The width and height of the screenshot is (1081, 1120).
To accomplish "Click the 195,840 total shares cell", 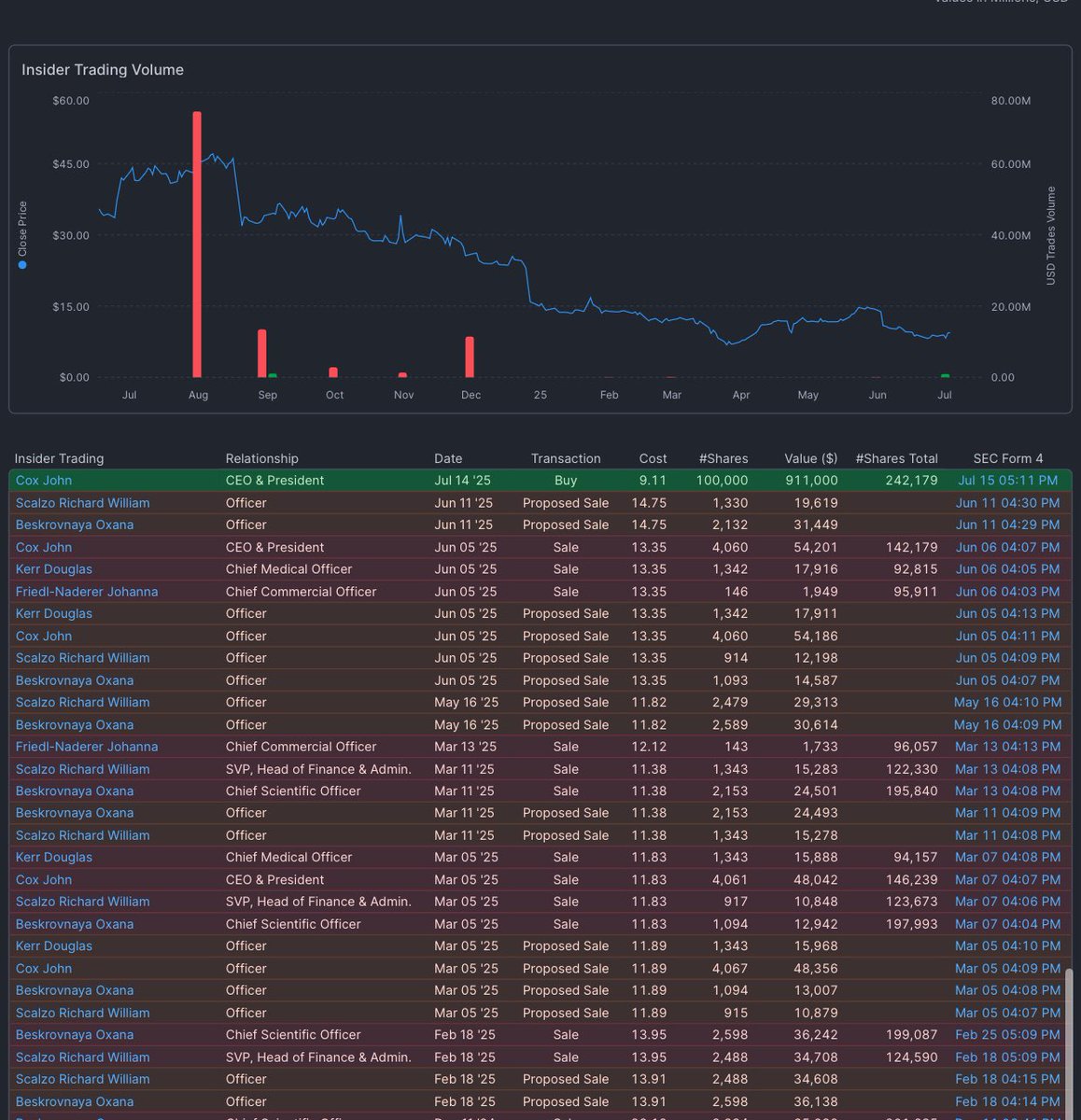I will click(912, 791).
